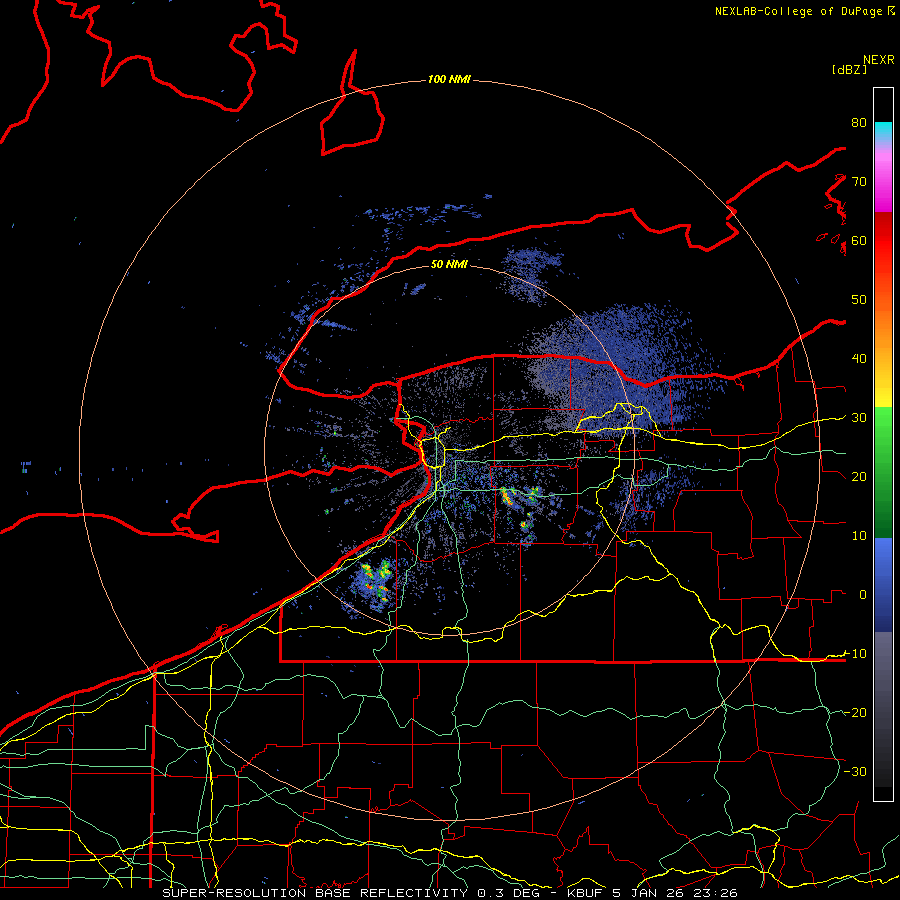Image resolution: width=900 pixels, height=900 pixels.
Task: Click the 40 value on the dBZ scale
Action: [859, 359]
